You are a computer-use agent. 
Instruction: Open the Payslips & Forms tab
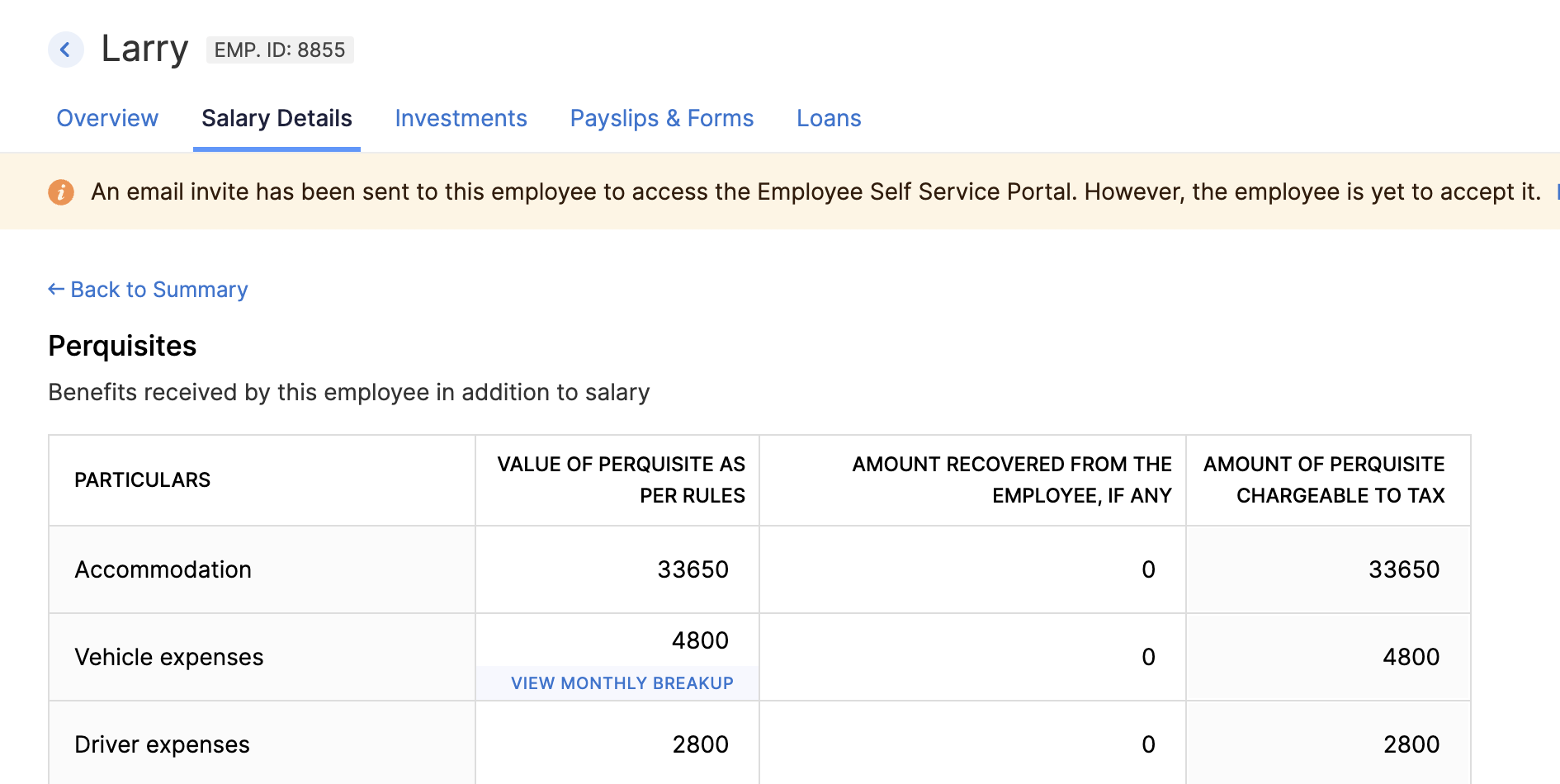pyautogui.click(x=662, y=119)
